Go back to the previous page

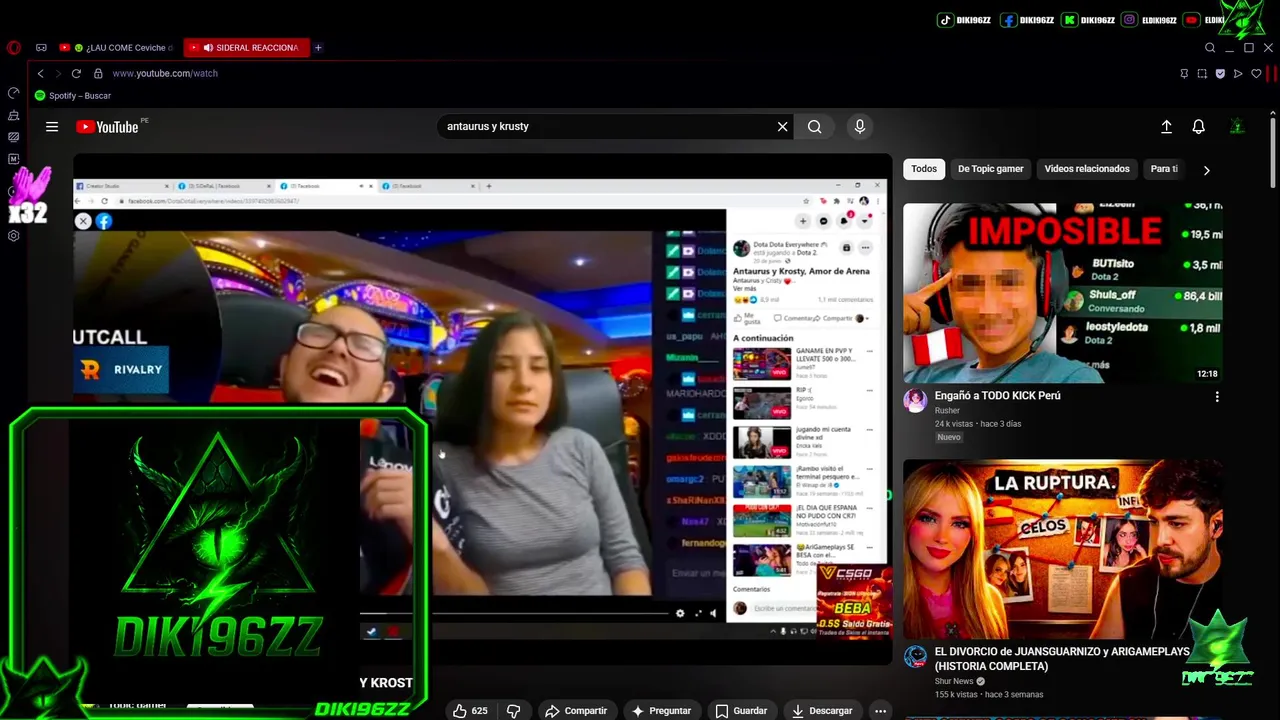[x=40, y=73]
